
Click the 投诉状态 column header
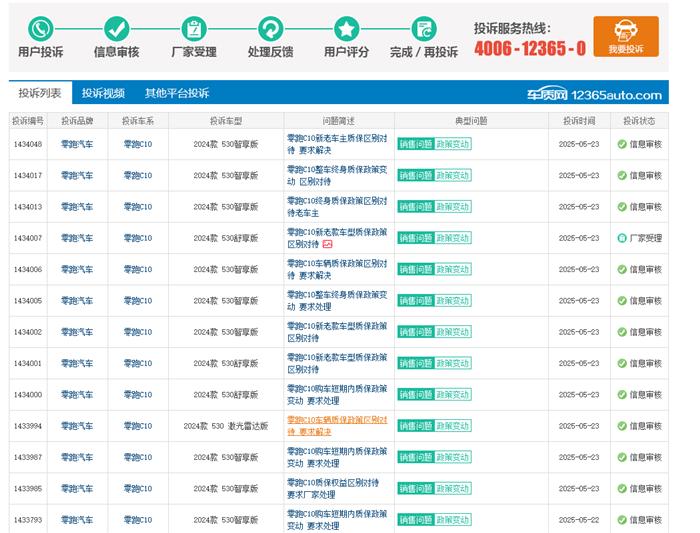[x=639, y=121]
